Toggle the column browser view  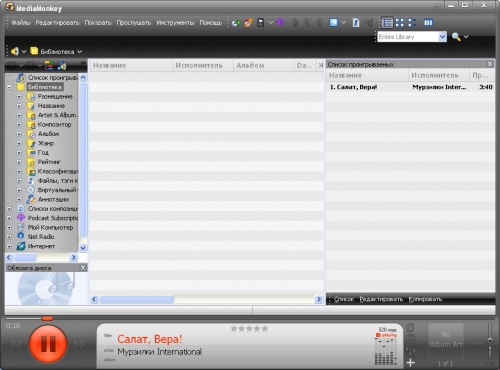(x=428, y=23)
